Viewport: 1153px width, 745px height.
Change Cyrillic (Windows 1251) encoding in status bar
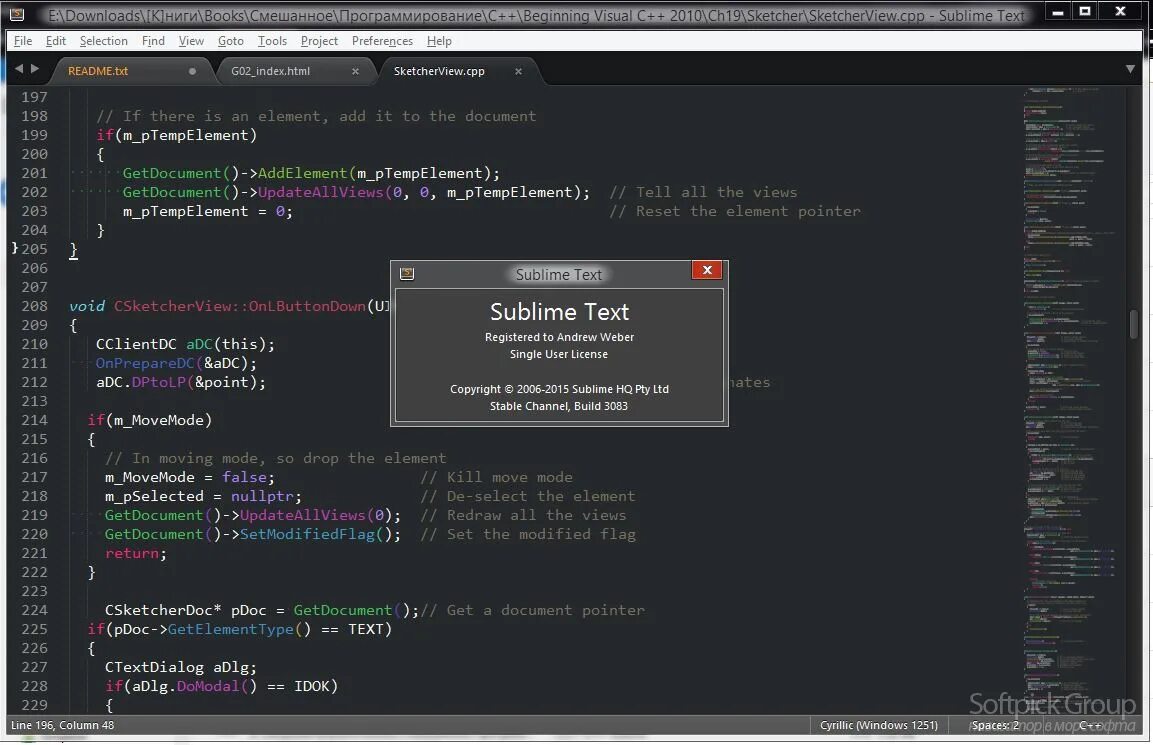(x=879, y=725)
